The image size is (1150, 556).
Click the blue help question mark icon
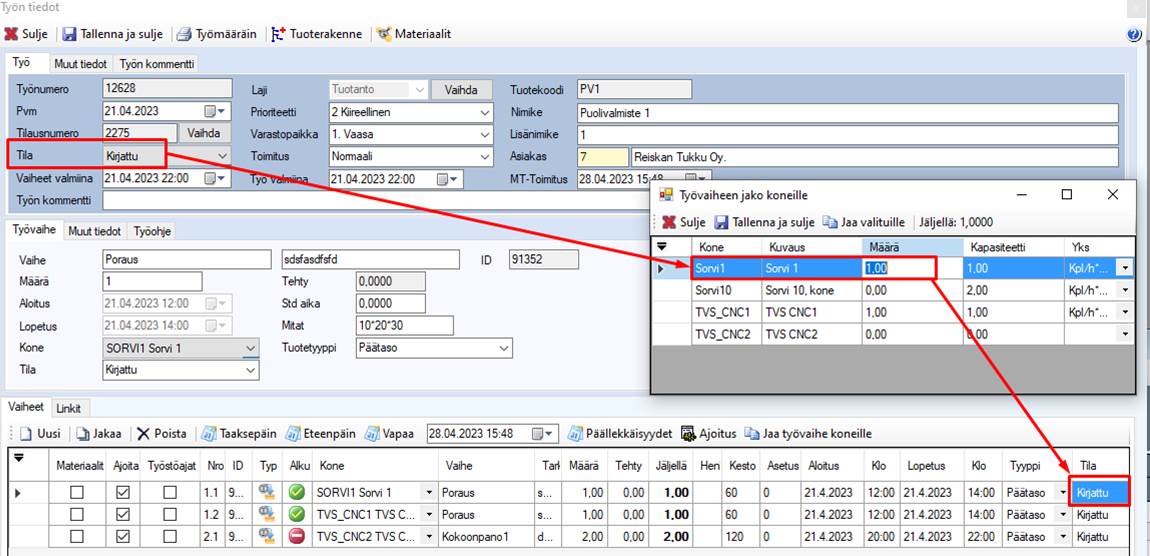pyautogui.click(x=1134, y=34)
